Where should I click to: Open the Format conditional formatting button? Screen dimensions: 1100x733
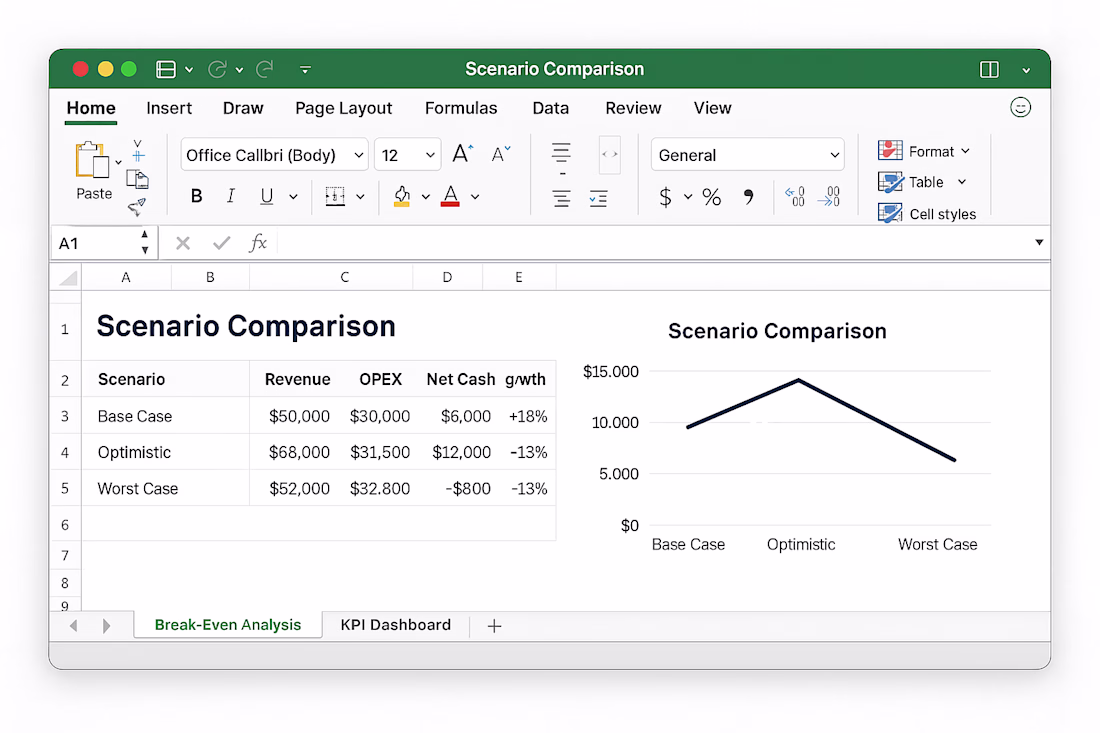(x=923, y=152)
